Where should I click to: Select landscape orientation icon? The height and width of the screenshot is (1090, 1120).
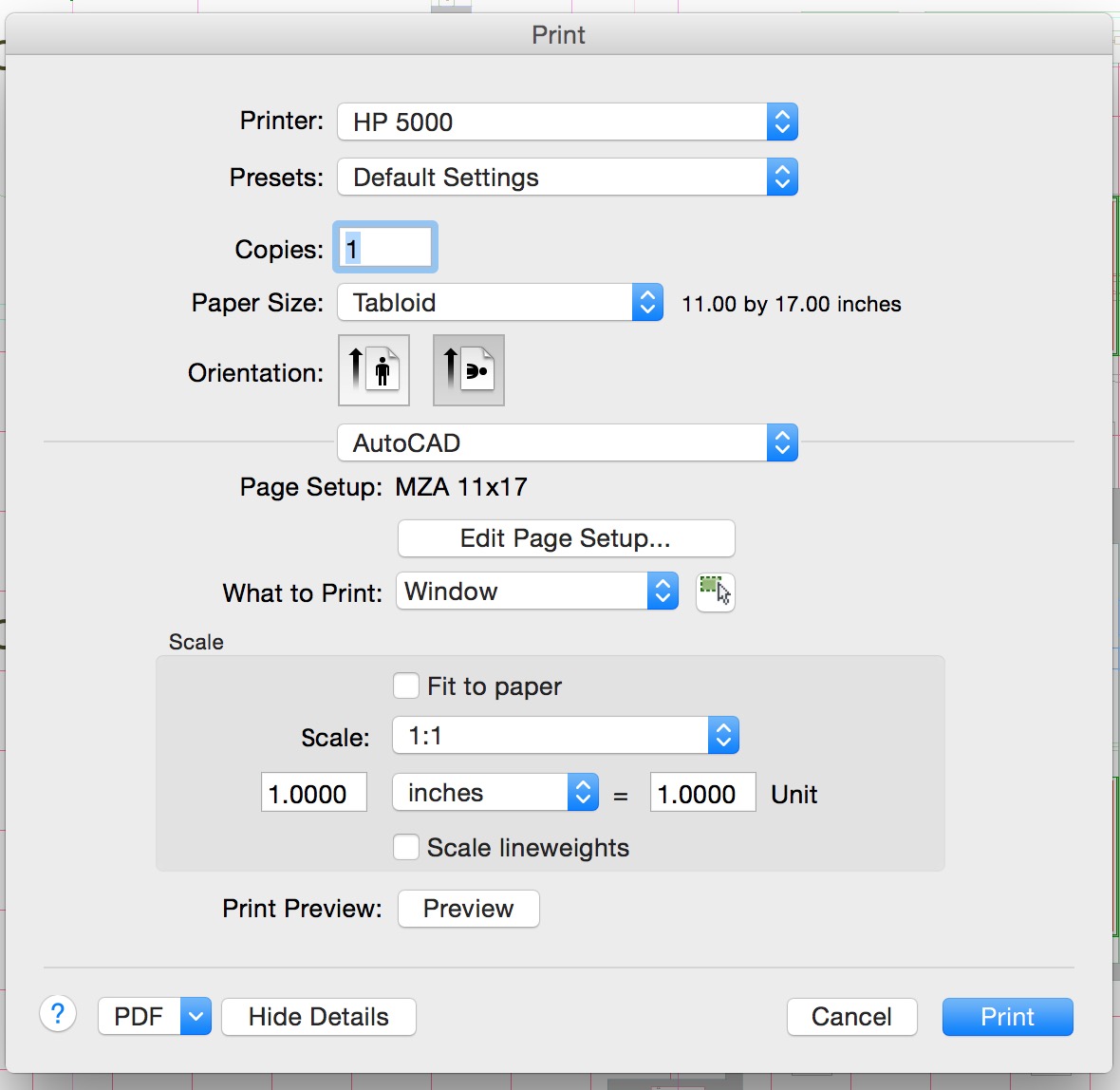pos(469,370)
